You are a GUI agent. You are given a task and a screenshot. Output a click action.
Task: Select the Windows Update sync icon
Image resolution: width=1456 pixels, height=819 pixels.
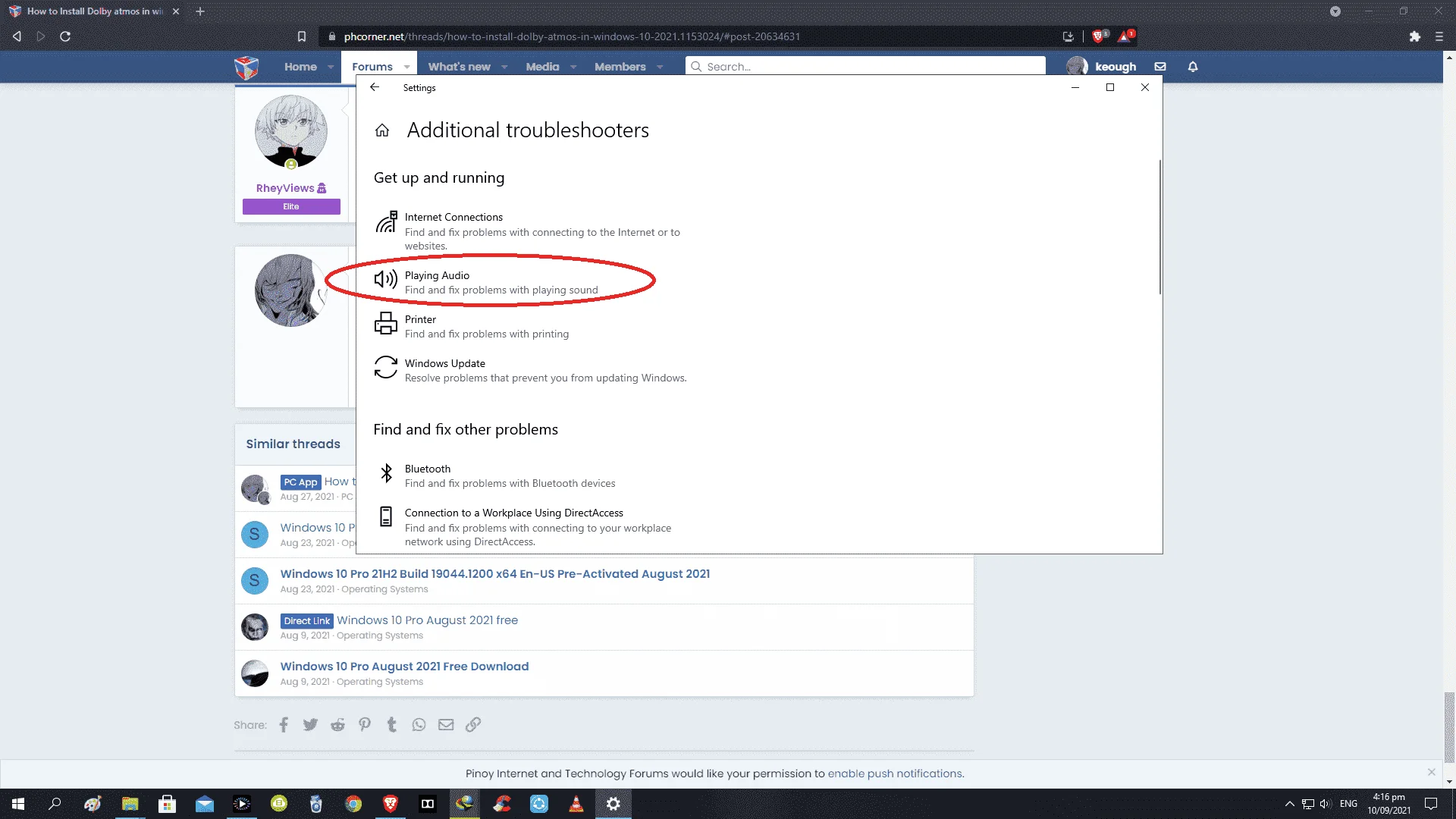click(386, 367)
